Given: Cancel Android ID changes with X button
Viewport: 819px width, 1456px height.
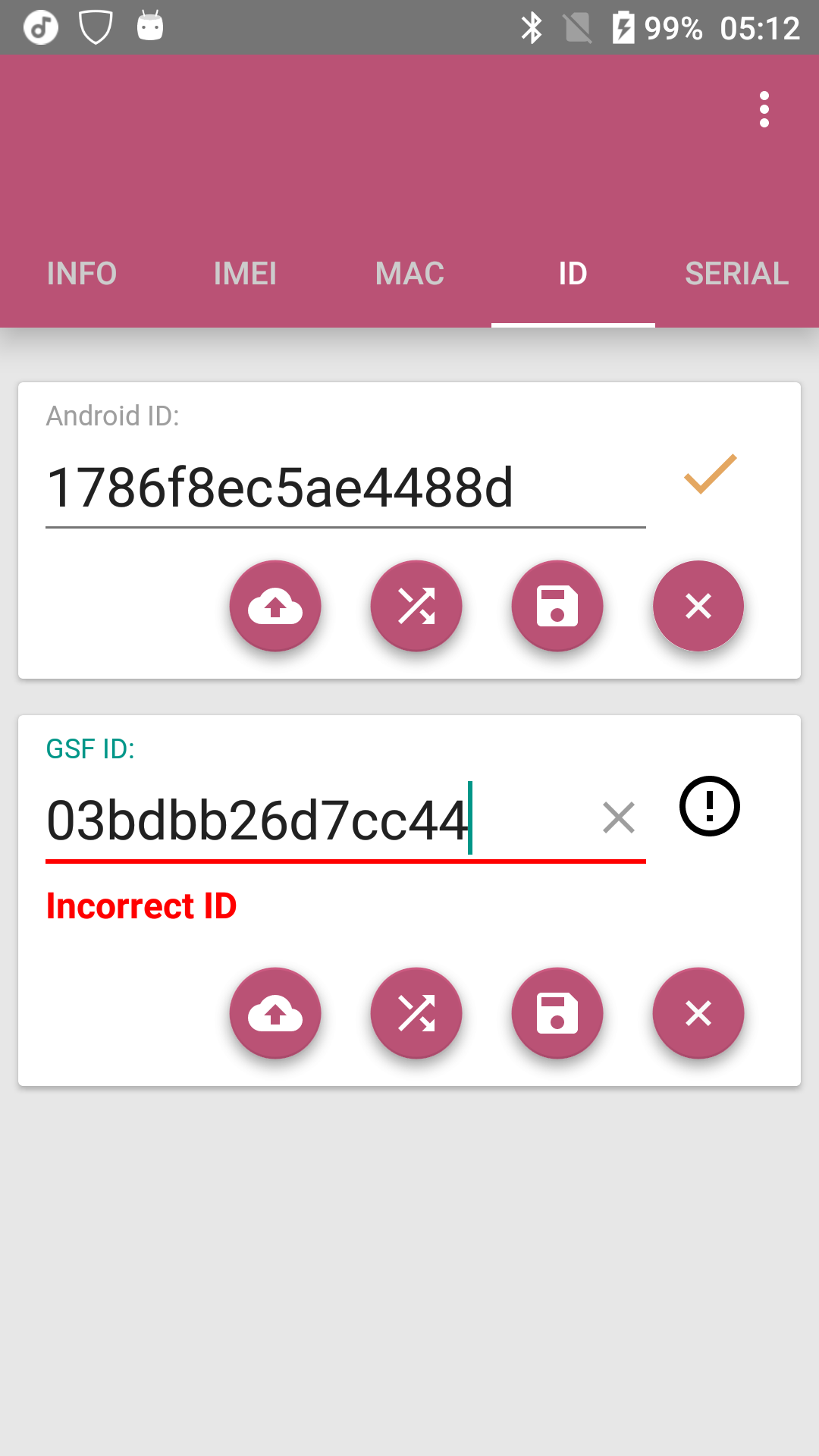Looking at the screenshot, I should pyautogui.click(x=698, y=606).
